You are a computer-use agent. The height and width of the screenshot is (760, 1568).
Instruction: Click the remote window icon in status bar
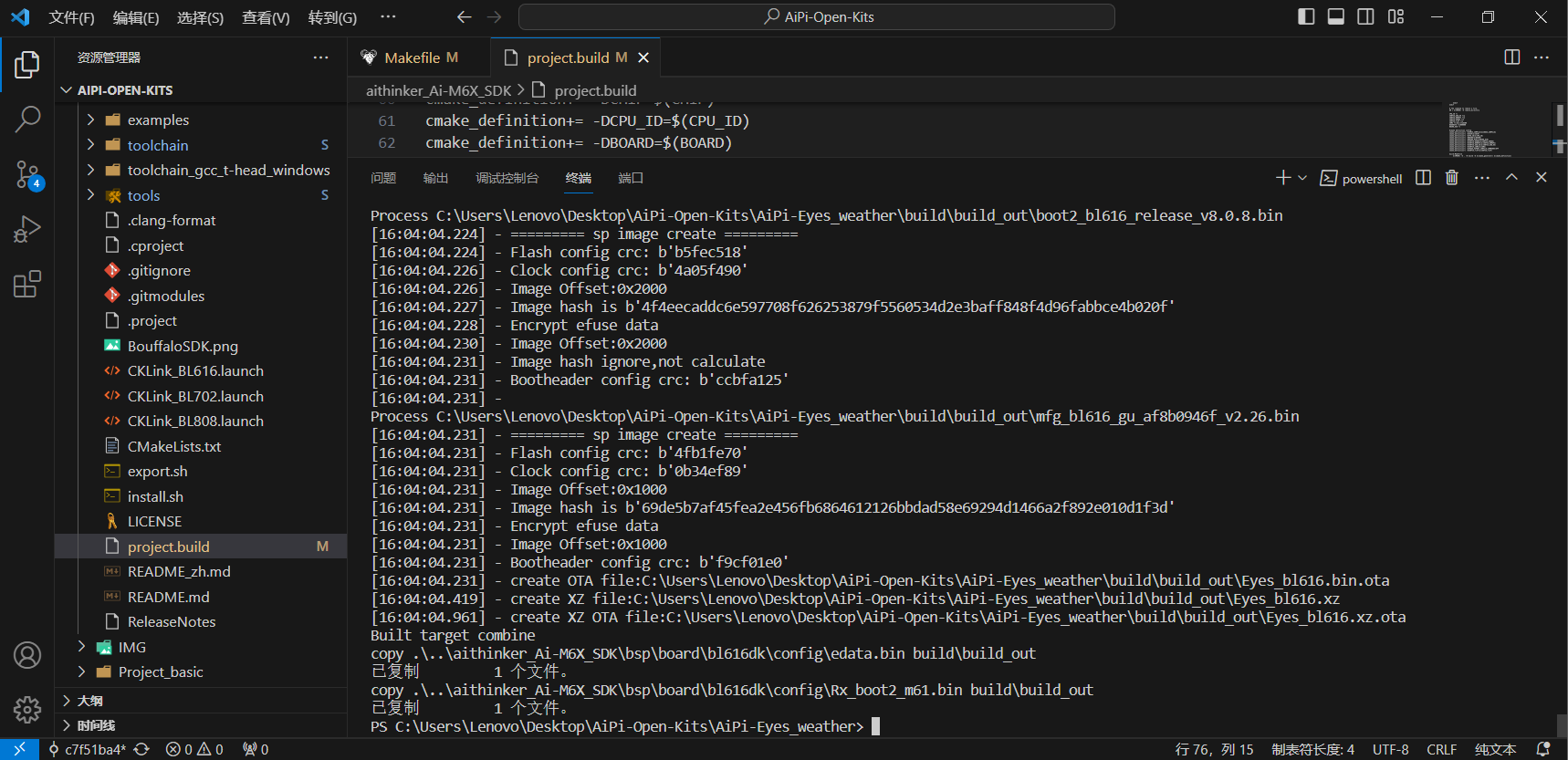click(x=19, y=749)
